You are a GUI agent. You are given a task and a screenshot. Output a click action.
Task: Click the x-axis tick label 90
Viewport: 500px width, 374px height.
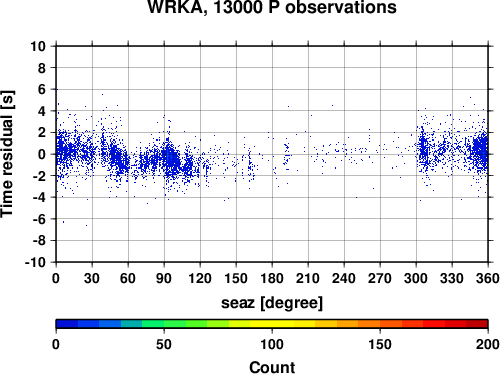point(164,278)
